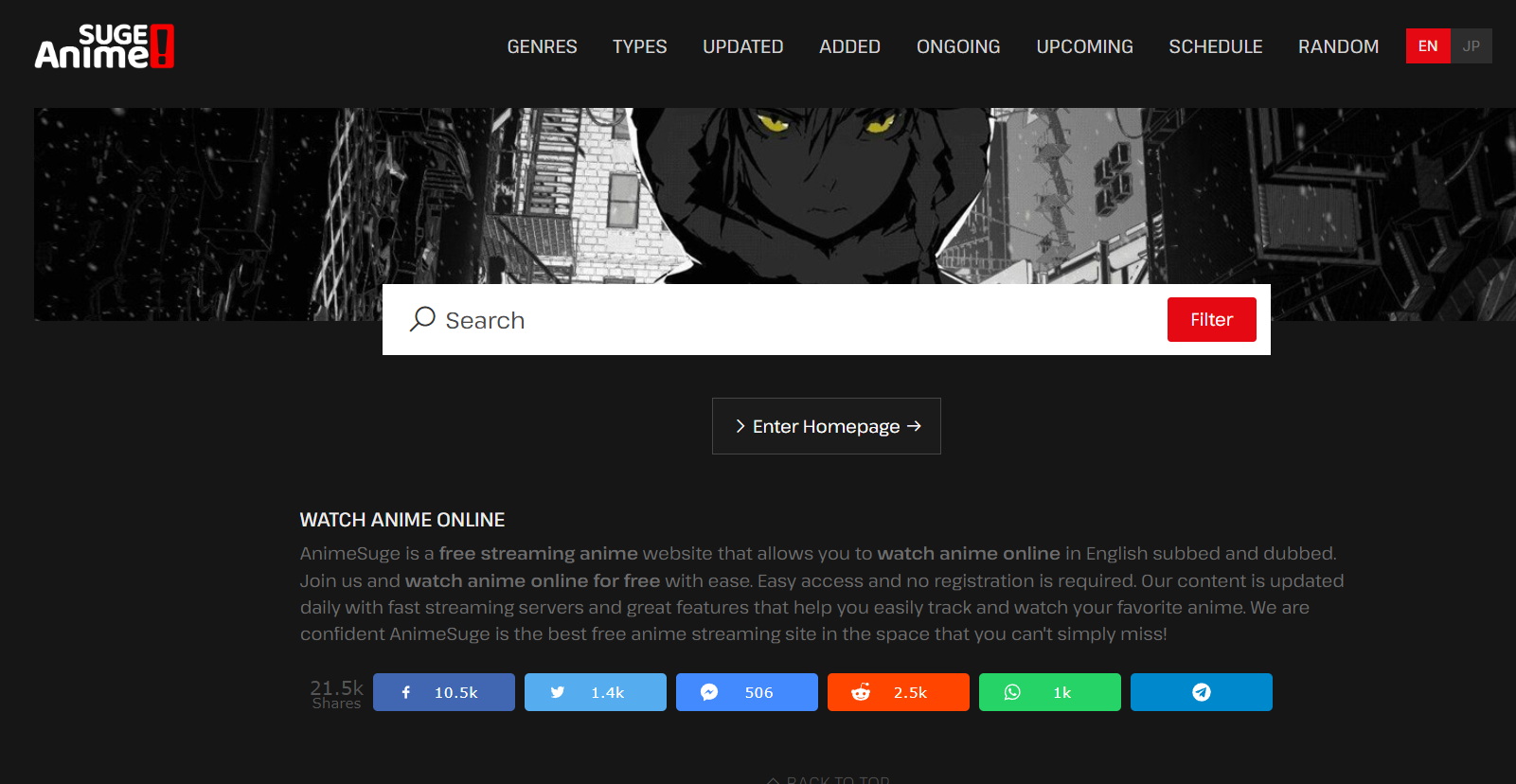Share on Reddit button
Screen dimensions: 1516x784
(898, 692)
